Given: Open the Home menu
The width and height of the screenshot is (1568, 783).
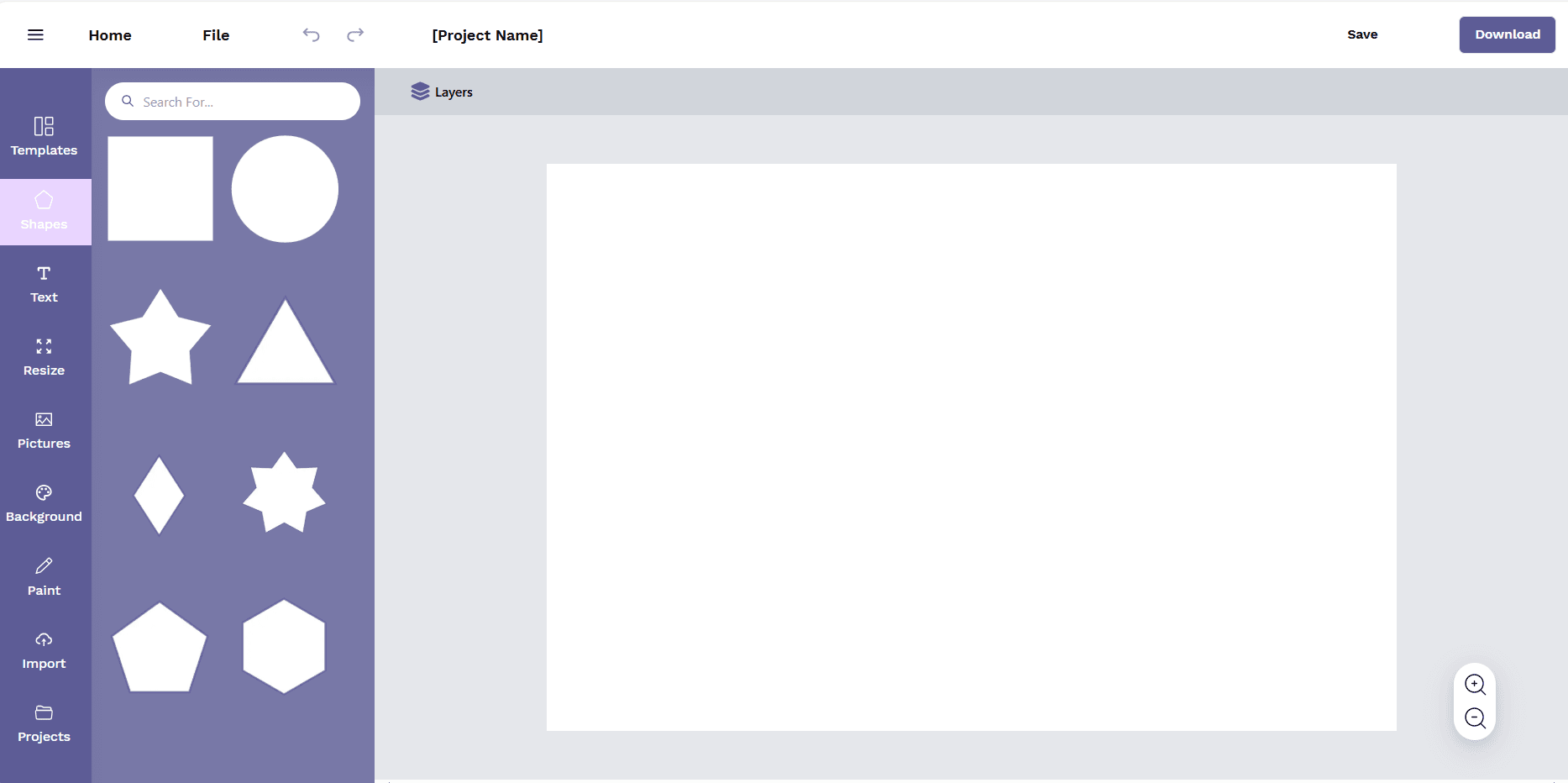Looking at the screenshot, I should pyautogui.click(x=110, y=35).
